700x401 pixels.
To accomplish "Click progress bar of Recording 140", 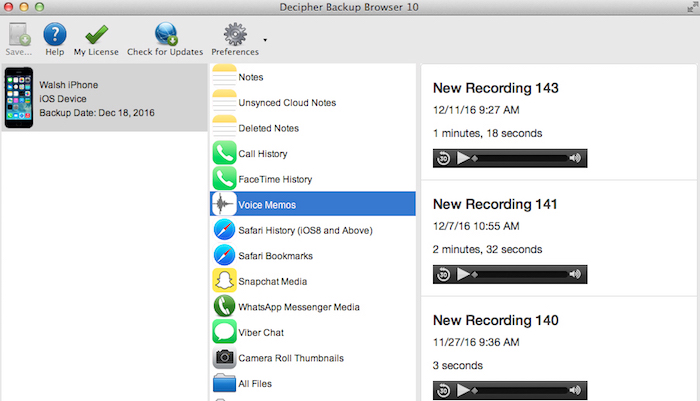I will coord(520,391).
